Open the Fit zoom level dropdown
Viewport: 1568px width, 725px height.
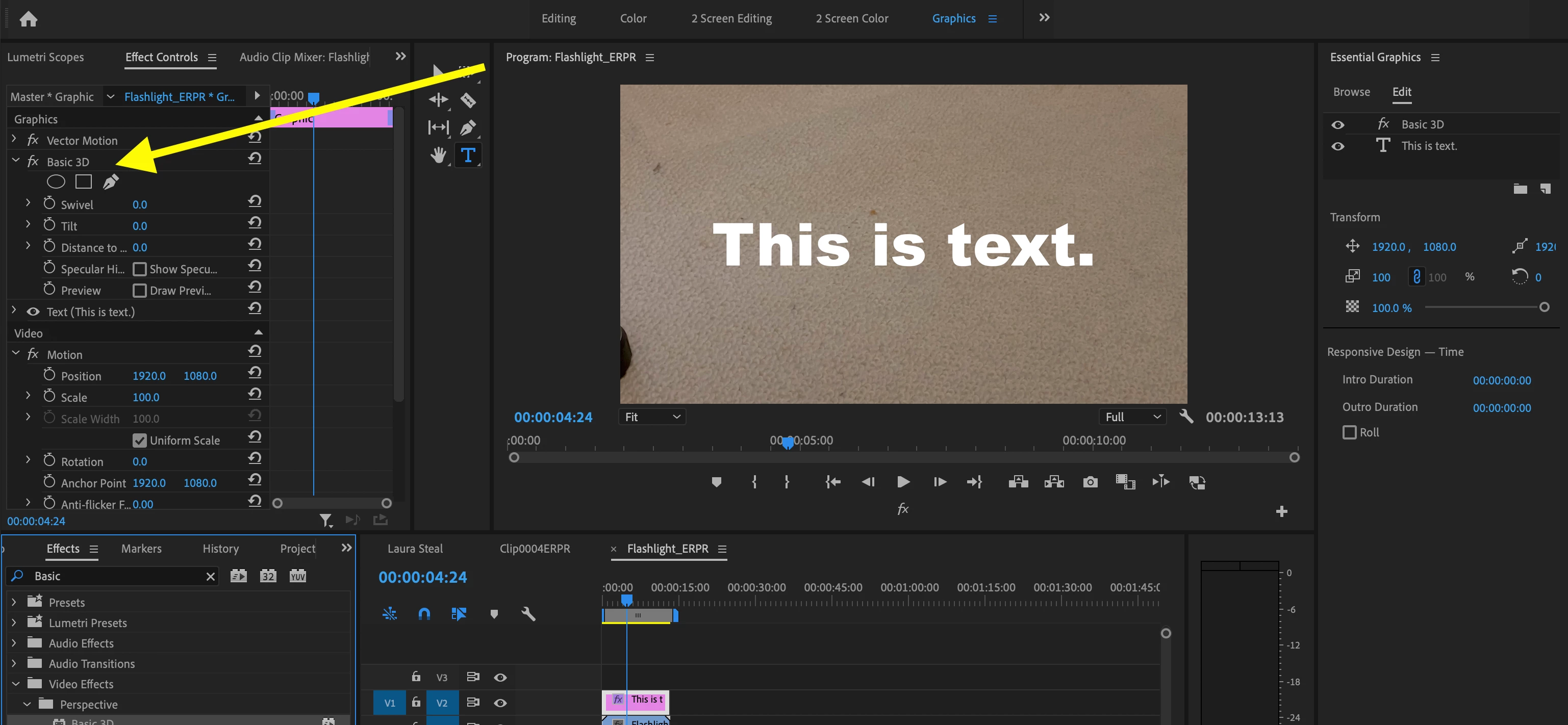(x=652, y=417)
